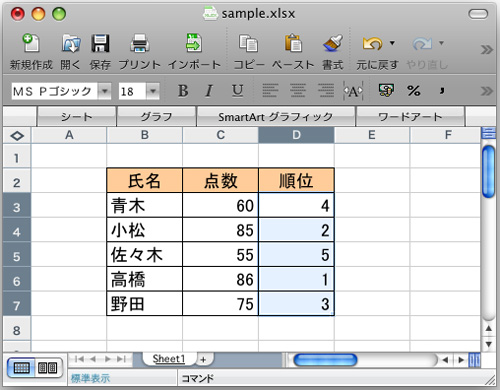Paste with the ペースト clipboard icon
The height and width of the screenshot is (390, 500).
coord(293,43)
